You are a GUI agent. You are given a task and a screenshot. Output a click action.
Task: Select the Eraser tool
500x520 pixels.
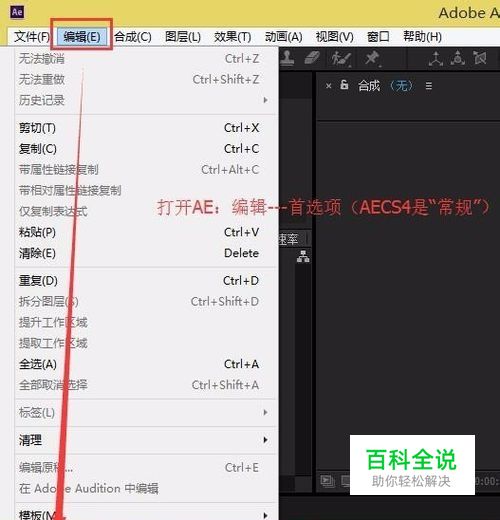(x=312, y=58)
